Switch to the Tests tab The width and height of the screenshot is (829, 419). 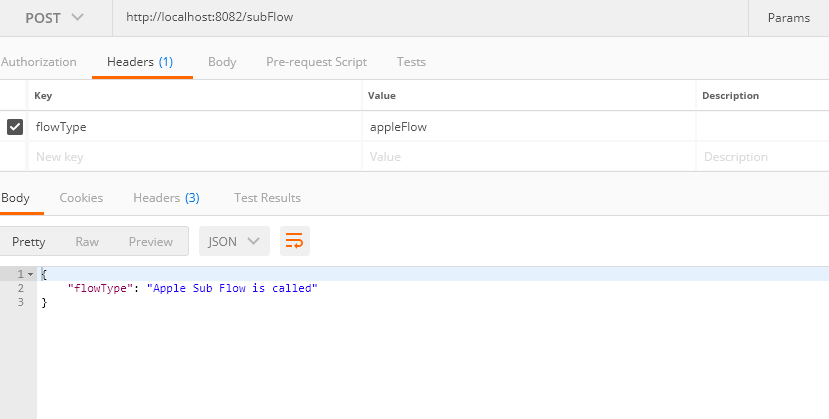(x=411, y=62)
